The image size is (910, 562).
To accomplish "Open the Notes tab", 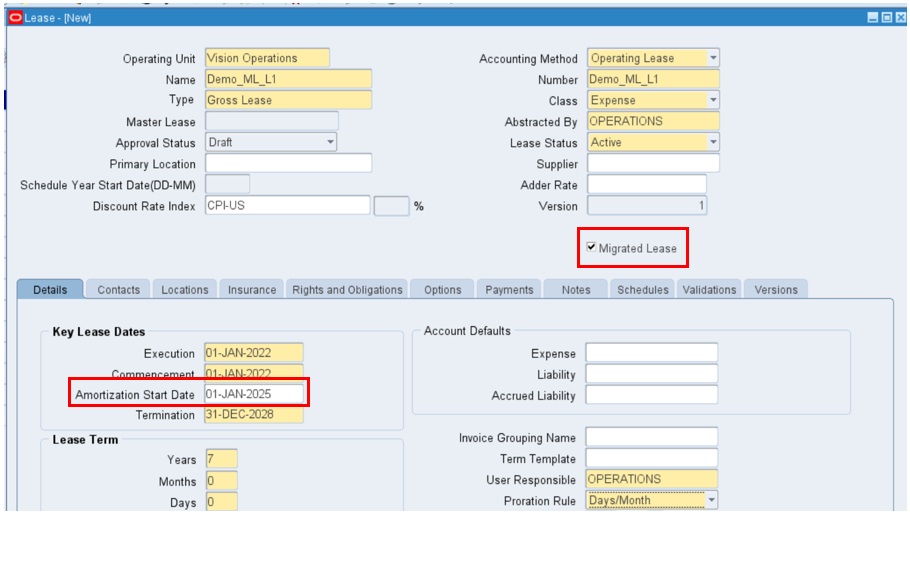I will [x=576, y=290].
